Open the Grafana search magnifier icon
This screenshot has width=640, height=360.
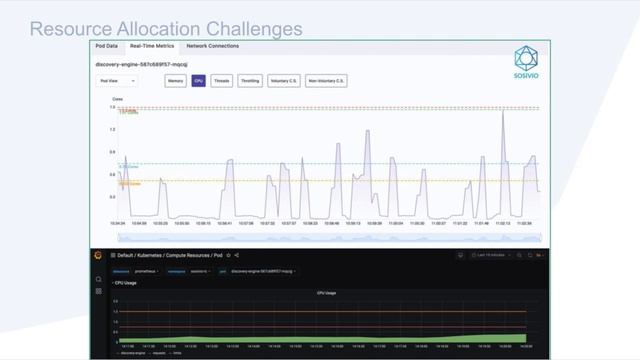(99, 280)
